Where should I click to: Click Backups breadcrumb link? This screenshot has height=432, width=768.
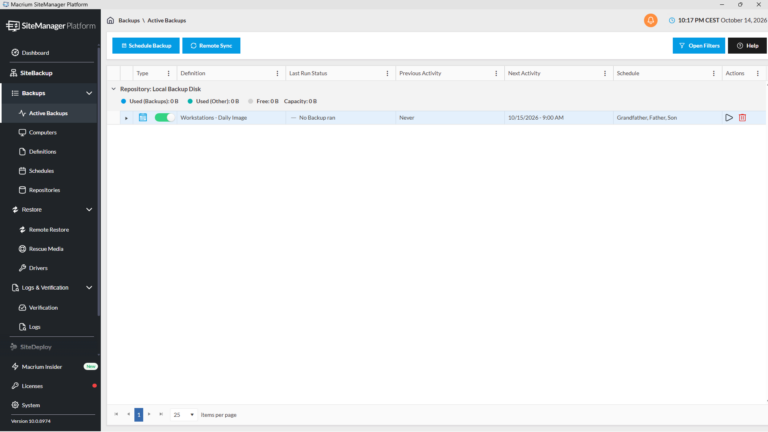click(129, 21)
